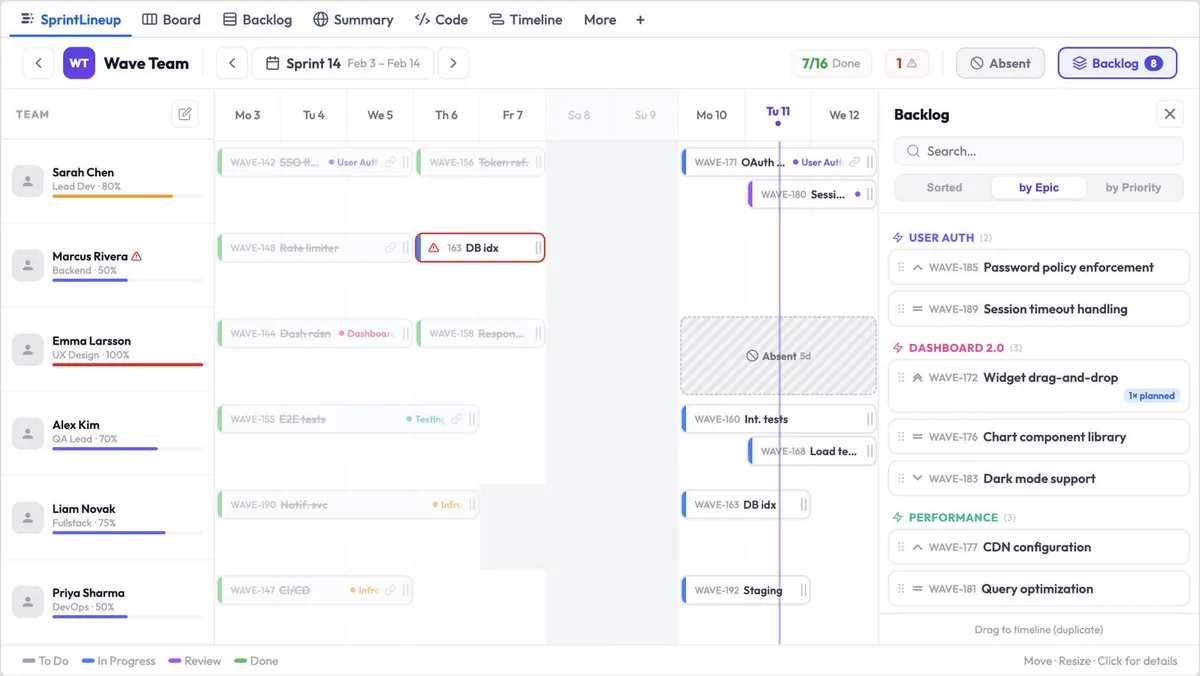Click Marcus Rivera's capacity bar

pyautogui.click(x=90, y=280)
